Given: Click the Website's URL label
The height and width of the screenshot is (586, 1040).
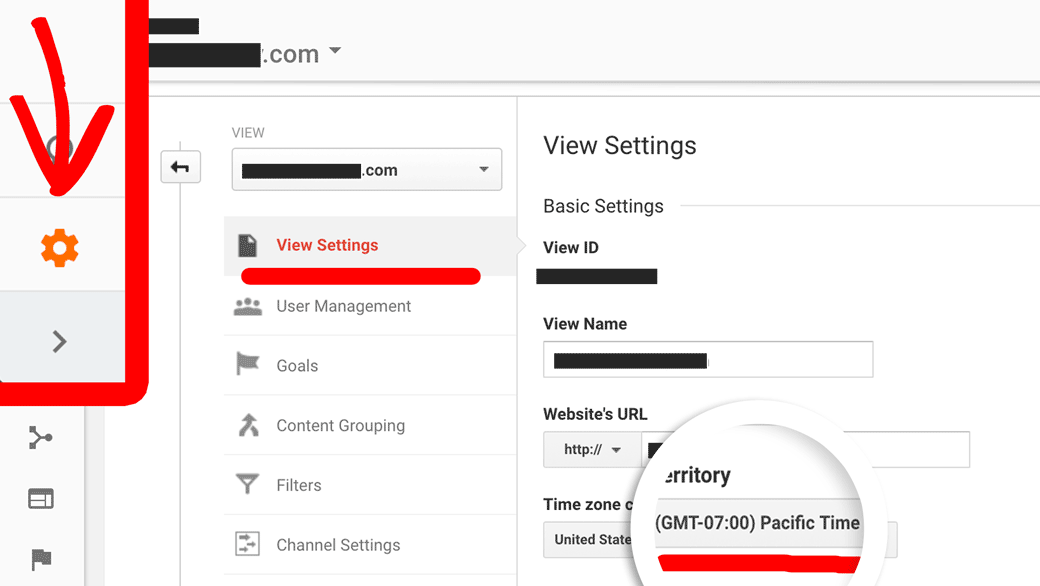Looking at the screenshot, I should pyautogui.click(x=595, y=414).
